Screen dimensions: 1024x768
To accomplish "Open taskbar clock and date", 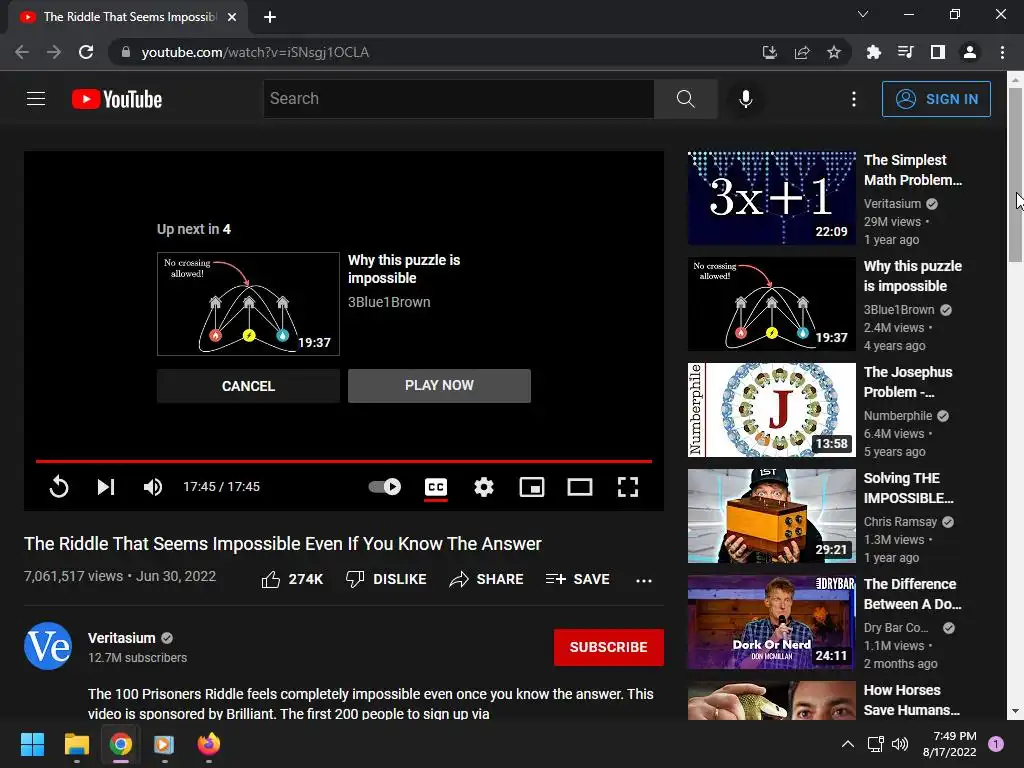I will 950,744.
